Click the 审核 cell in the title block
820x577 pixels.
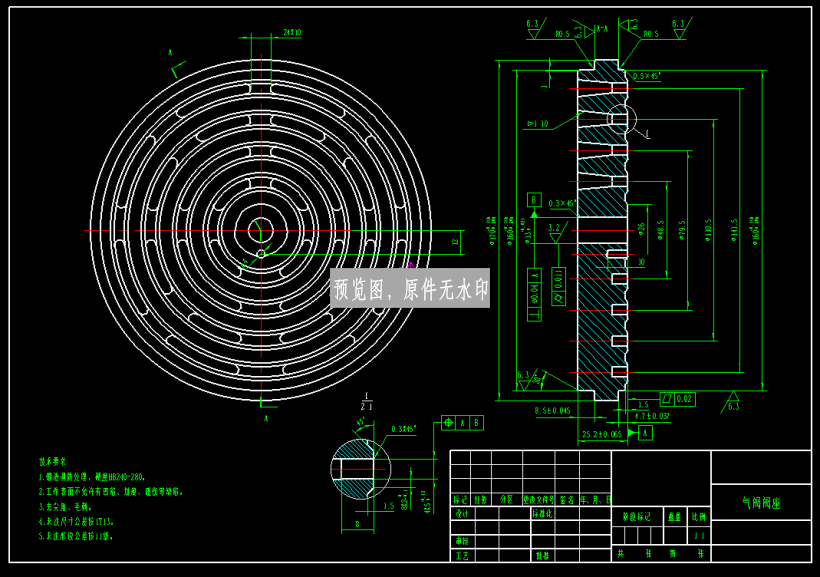(x=462, y=541)
